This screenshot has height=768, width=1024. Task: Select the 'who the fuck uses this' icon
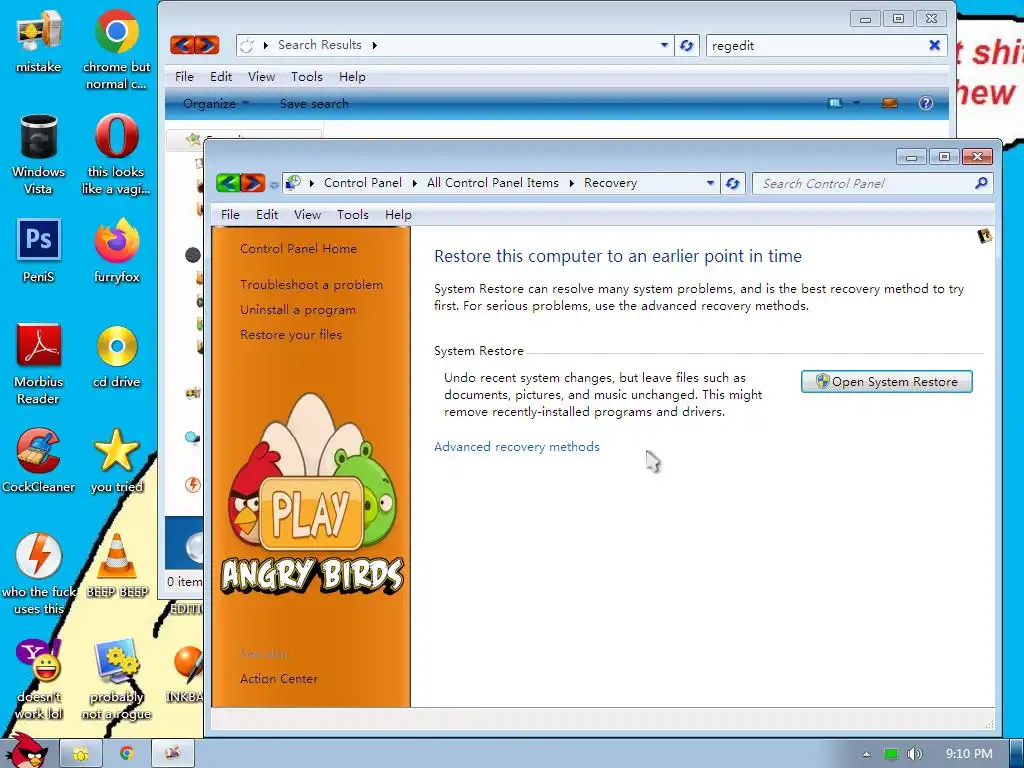tap(39, 573)
